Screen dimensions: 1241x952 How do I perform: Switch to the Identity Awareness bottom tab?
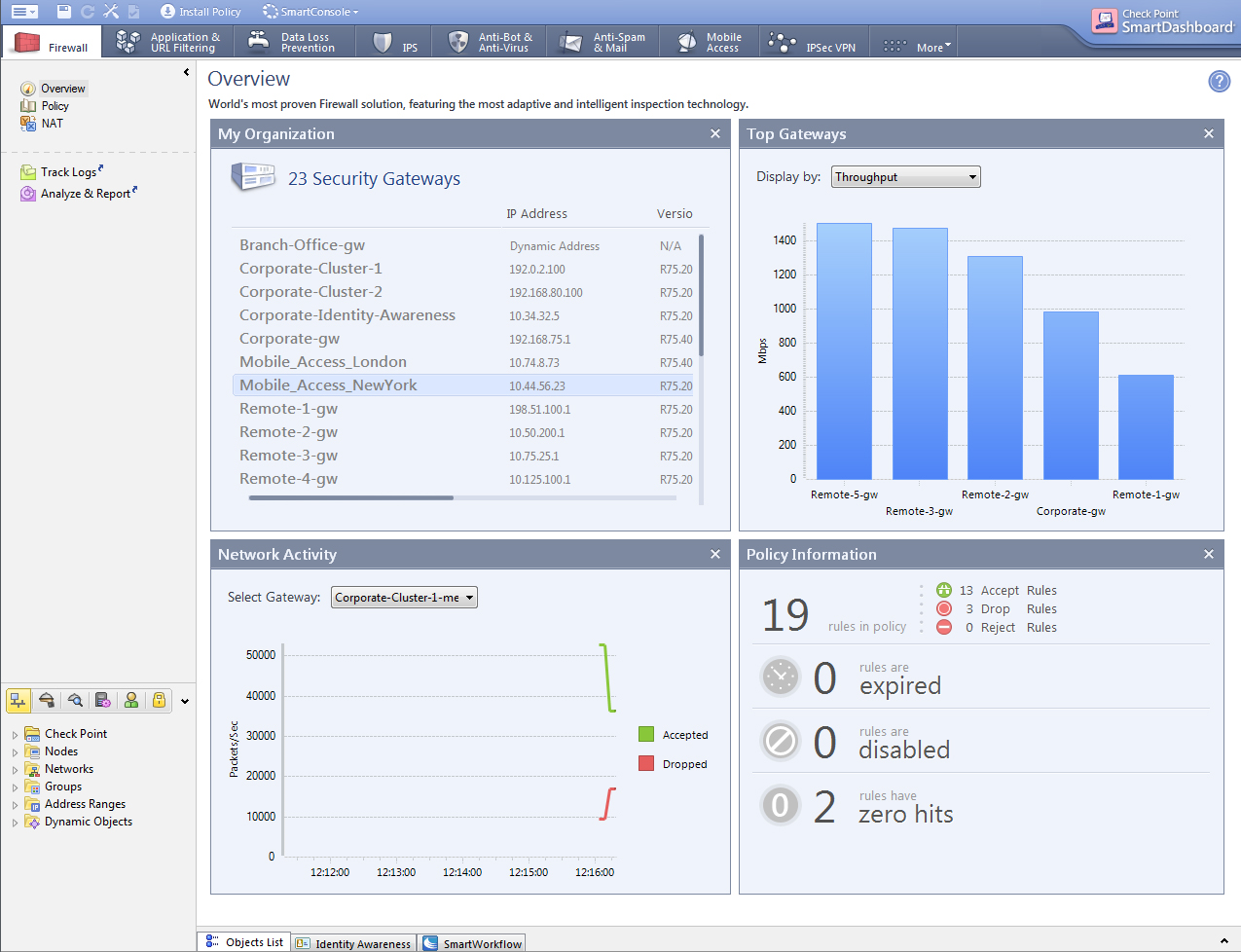coord(354,943)
